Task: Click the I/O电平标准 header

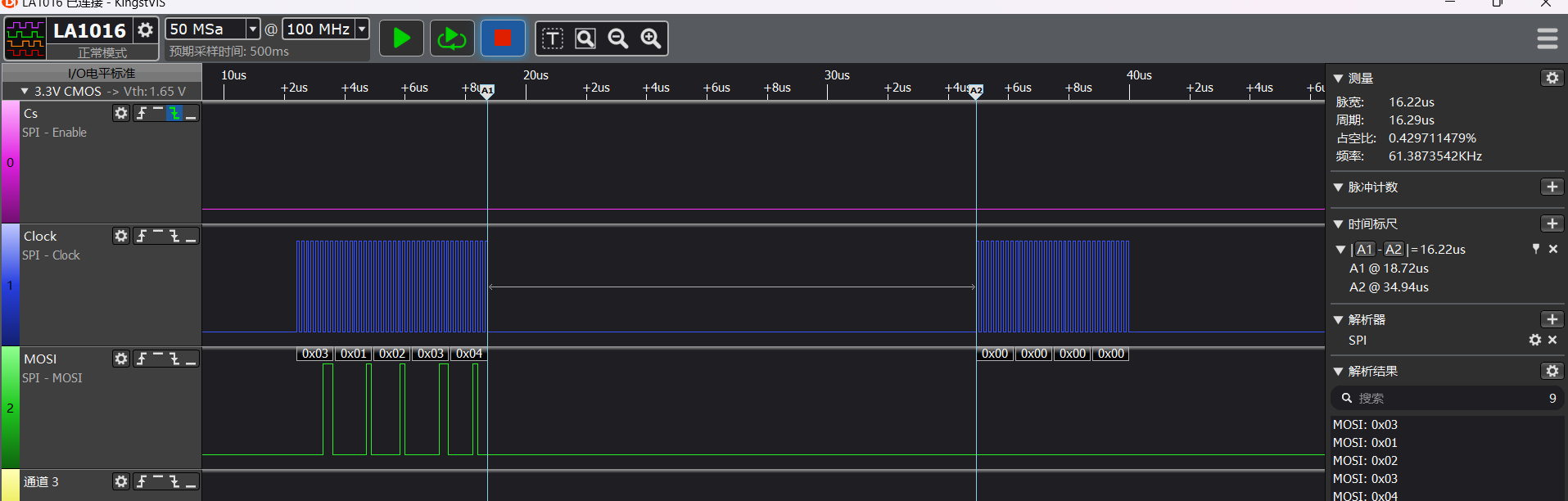Action: (x=102, y=73)
